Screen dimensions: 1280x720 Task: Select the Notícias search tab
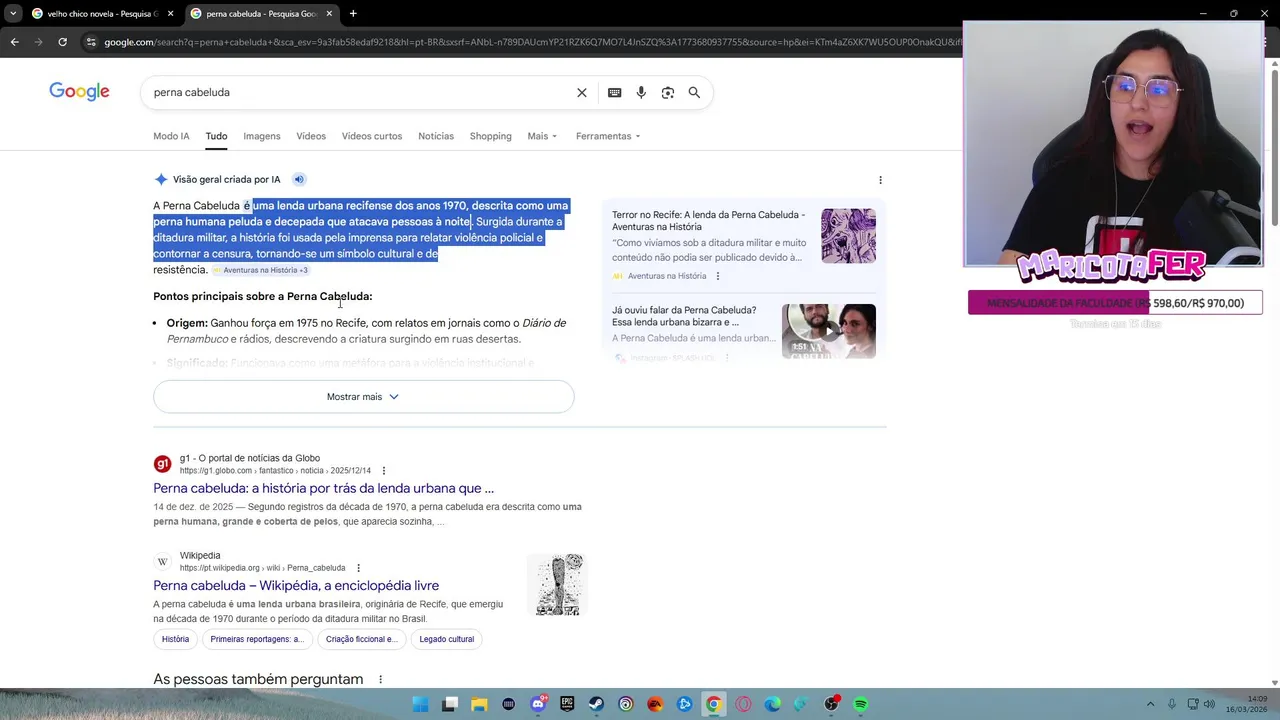[x=436, y=136]
